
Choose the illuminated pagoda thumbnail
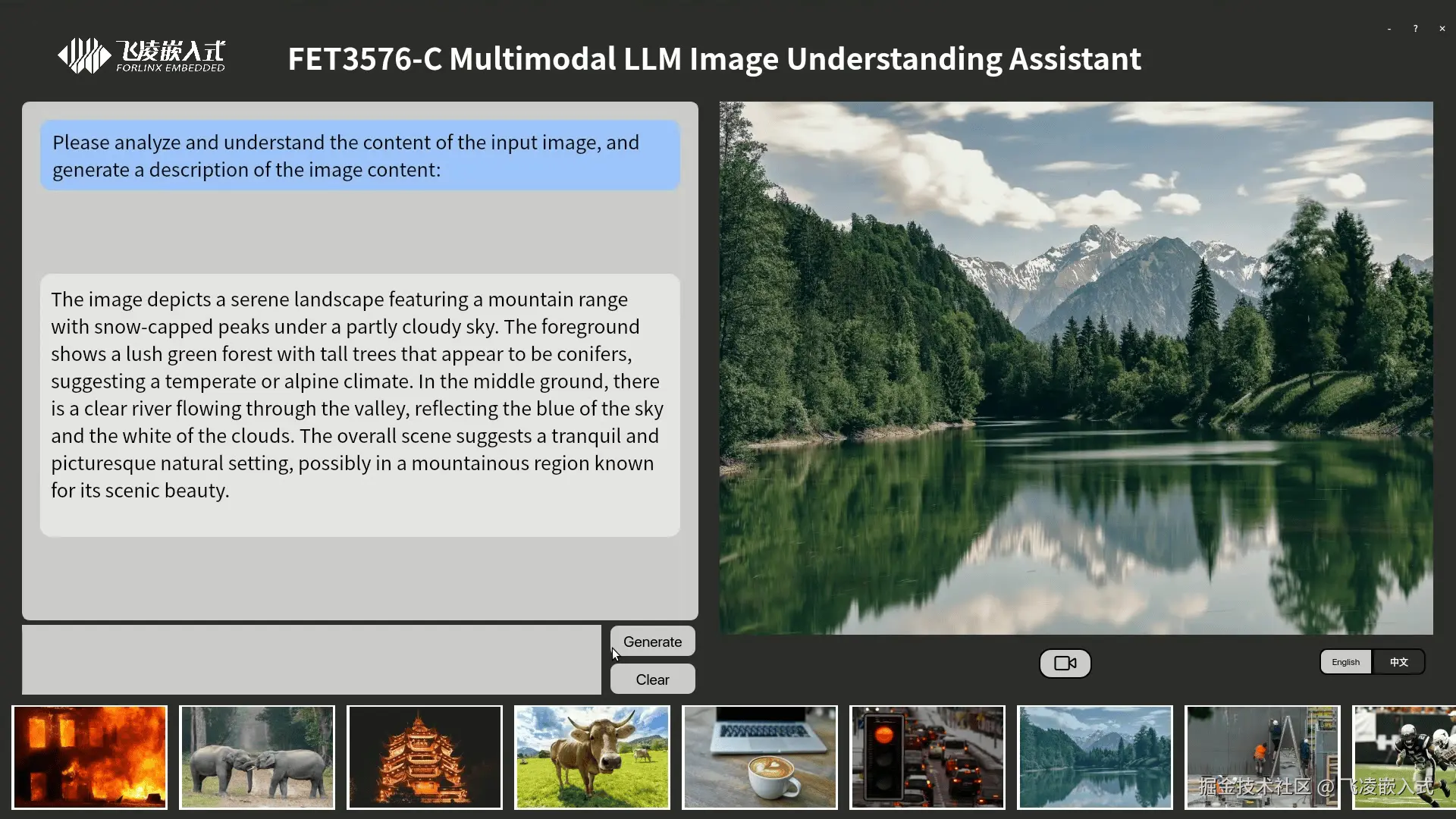(x=425, y=757)
